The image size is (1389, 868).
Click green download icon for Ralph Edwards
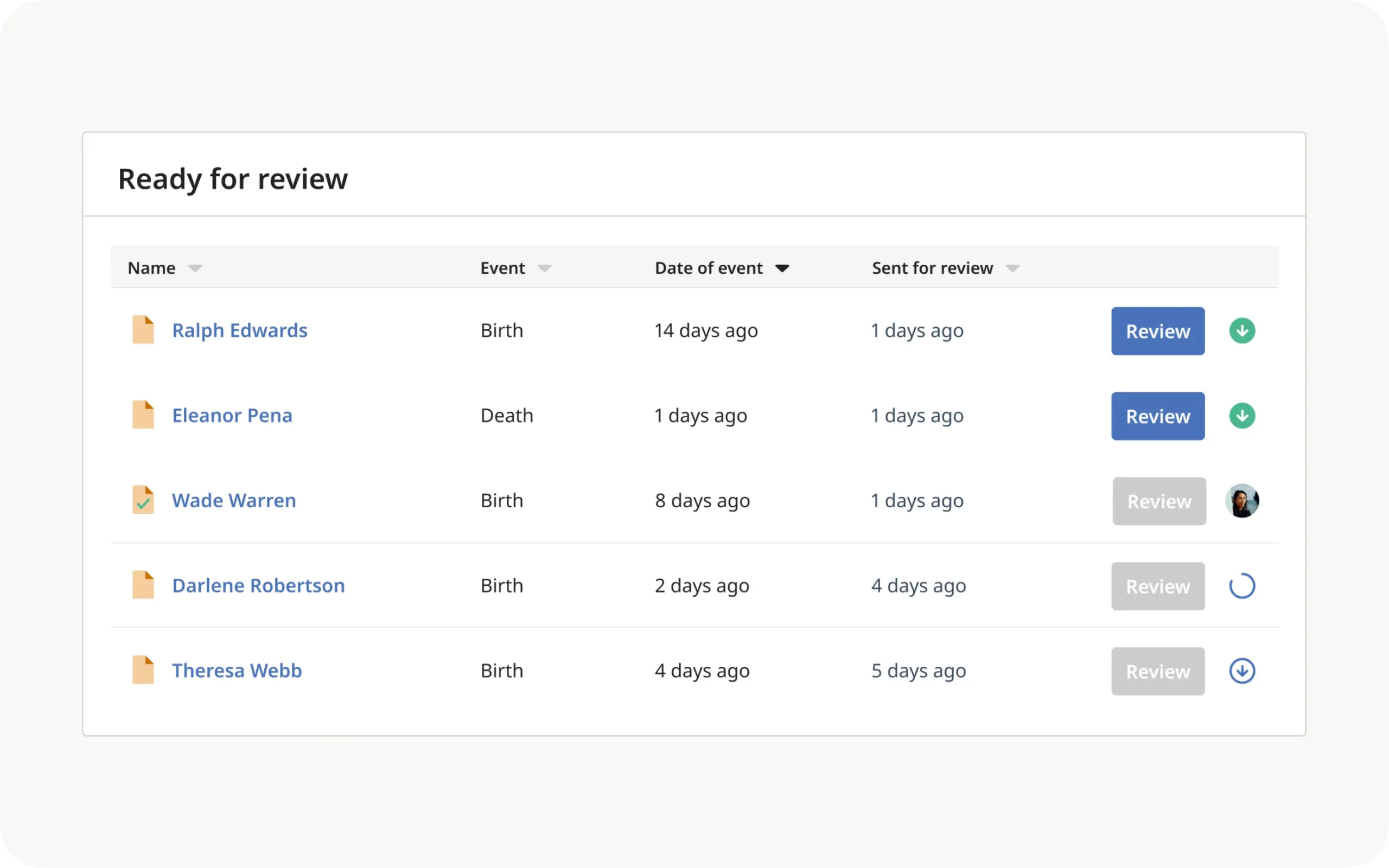tap(1241, 331)
